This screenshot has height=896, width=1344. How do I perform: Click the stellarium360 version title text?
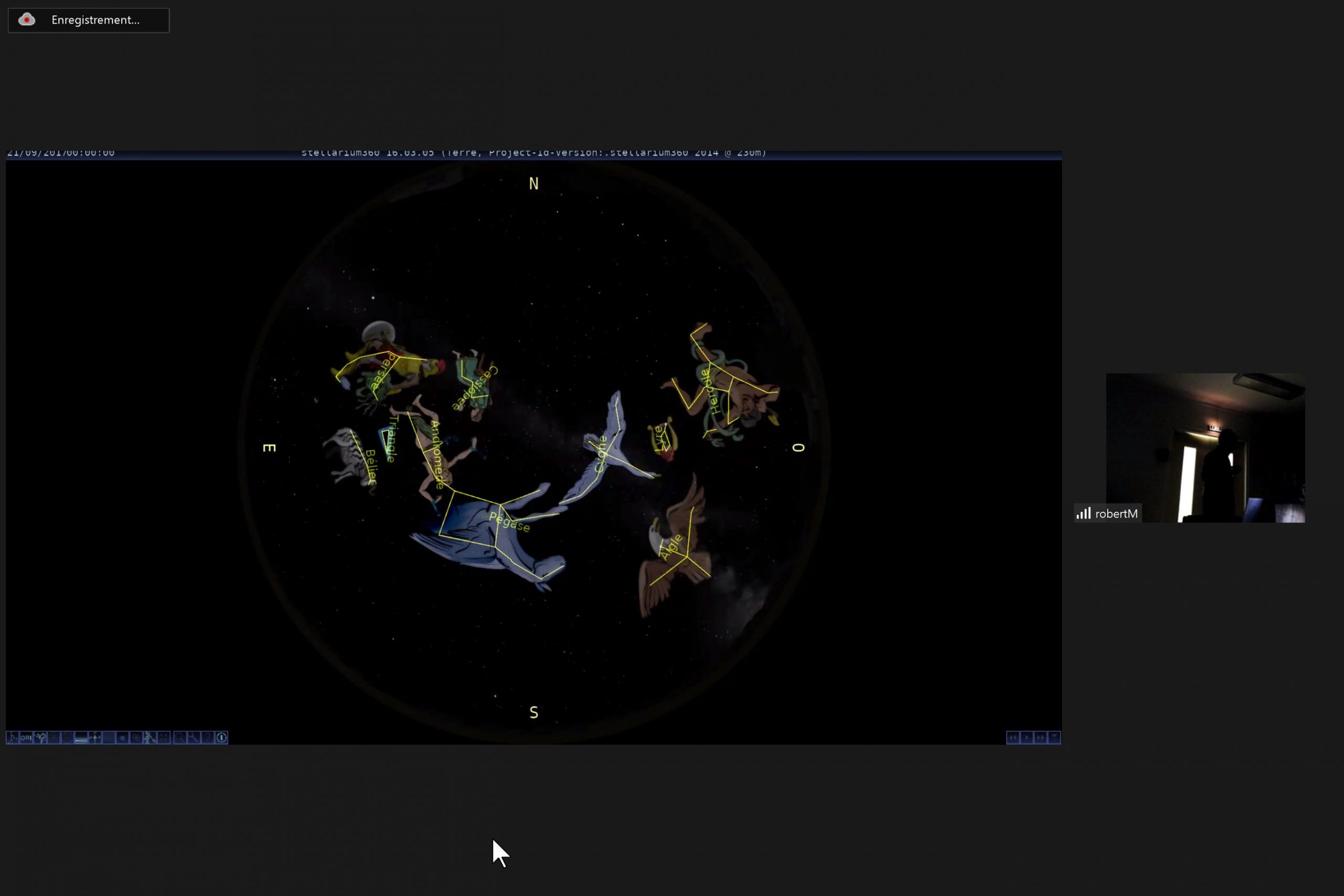tap(534, 153)
